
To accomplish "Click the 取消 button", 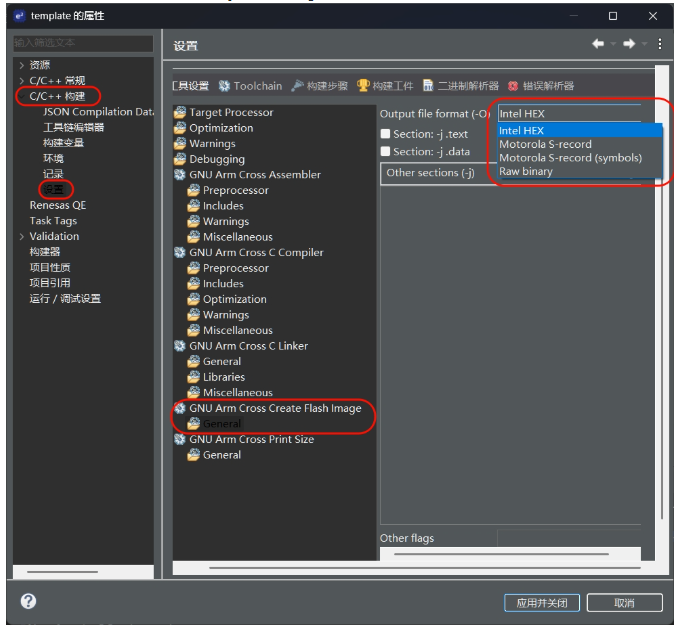I will click(x=624, y=603).
